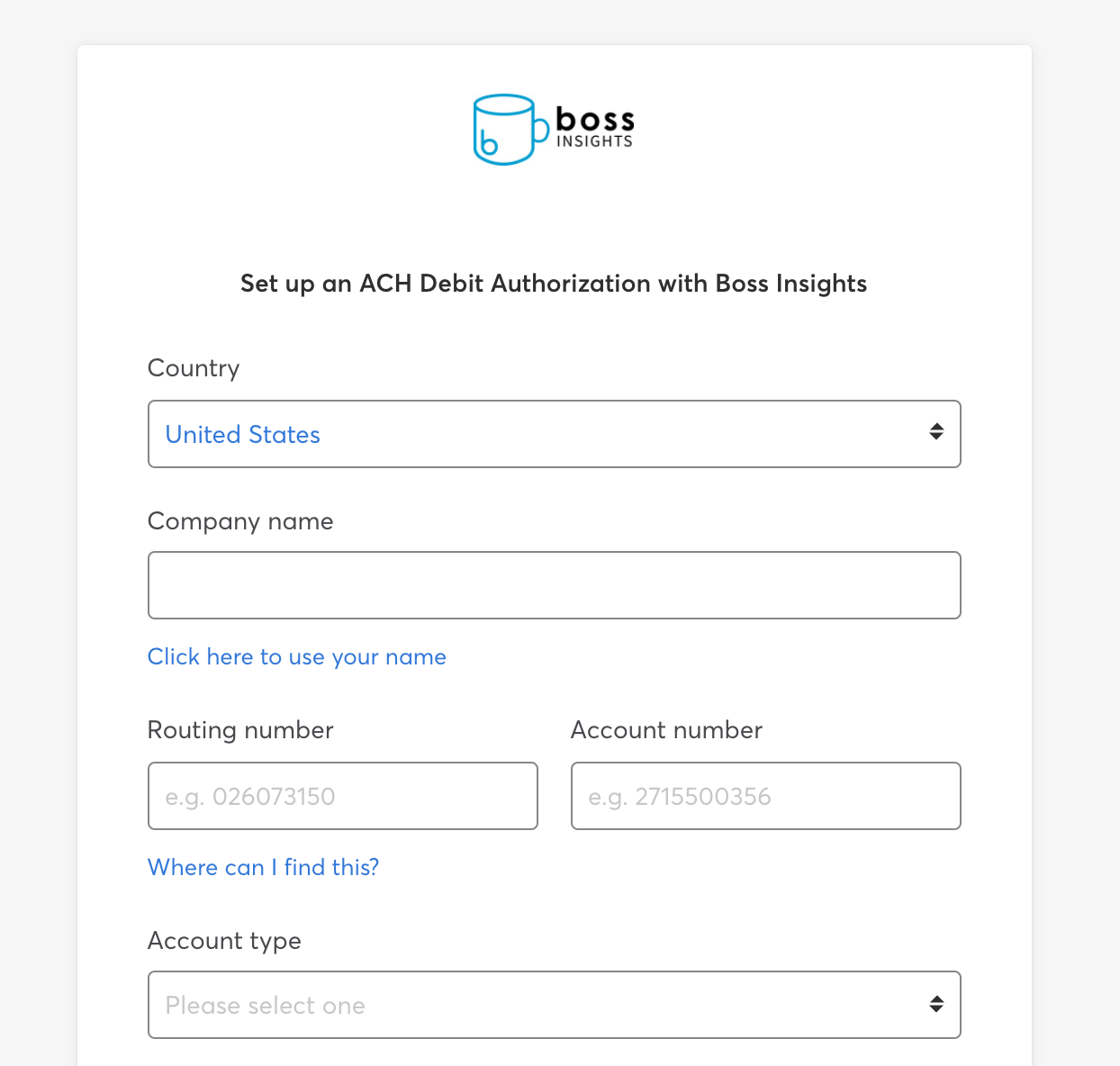The image size is (1120, 1066).
Task: Click the 'Please select one' placeholder text
Action: point(266,1006)
